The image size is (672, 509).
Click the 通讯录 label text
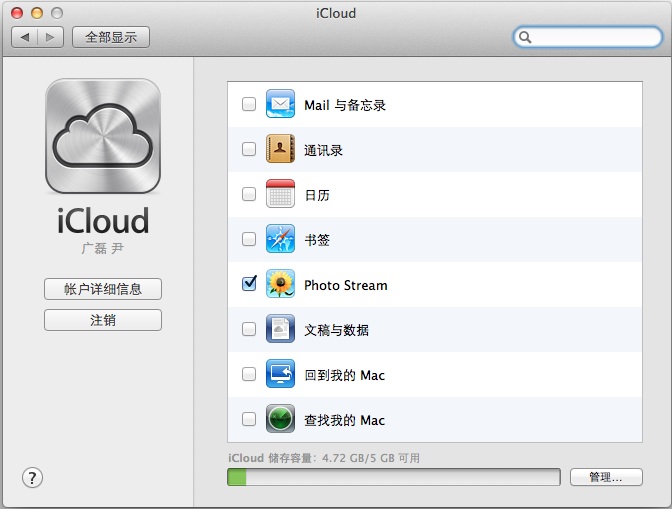point(324,150)
